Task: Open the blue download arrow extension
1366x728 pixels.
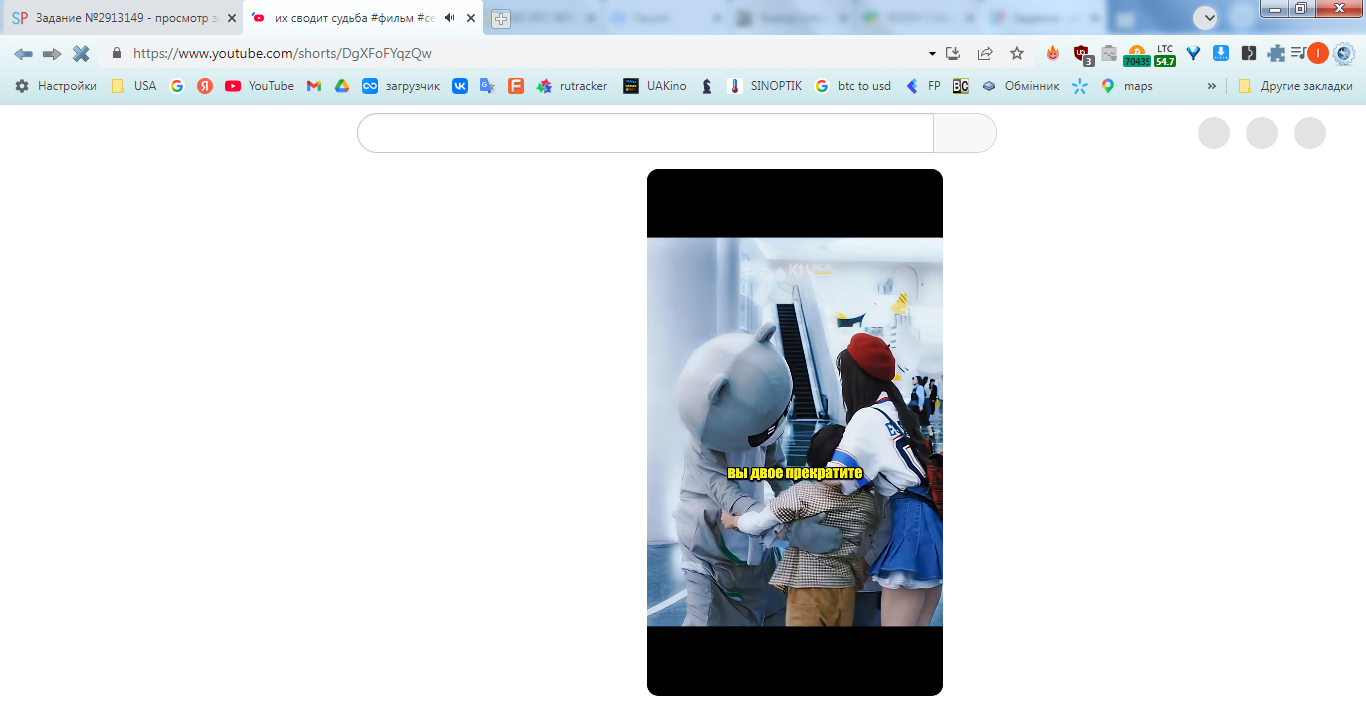Action: pos(1221,53)
